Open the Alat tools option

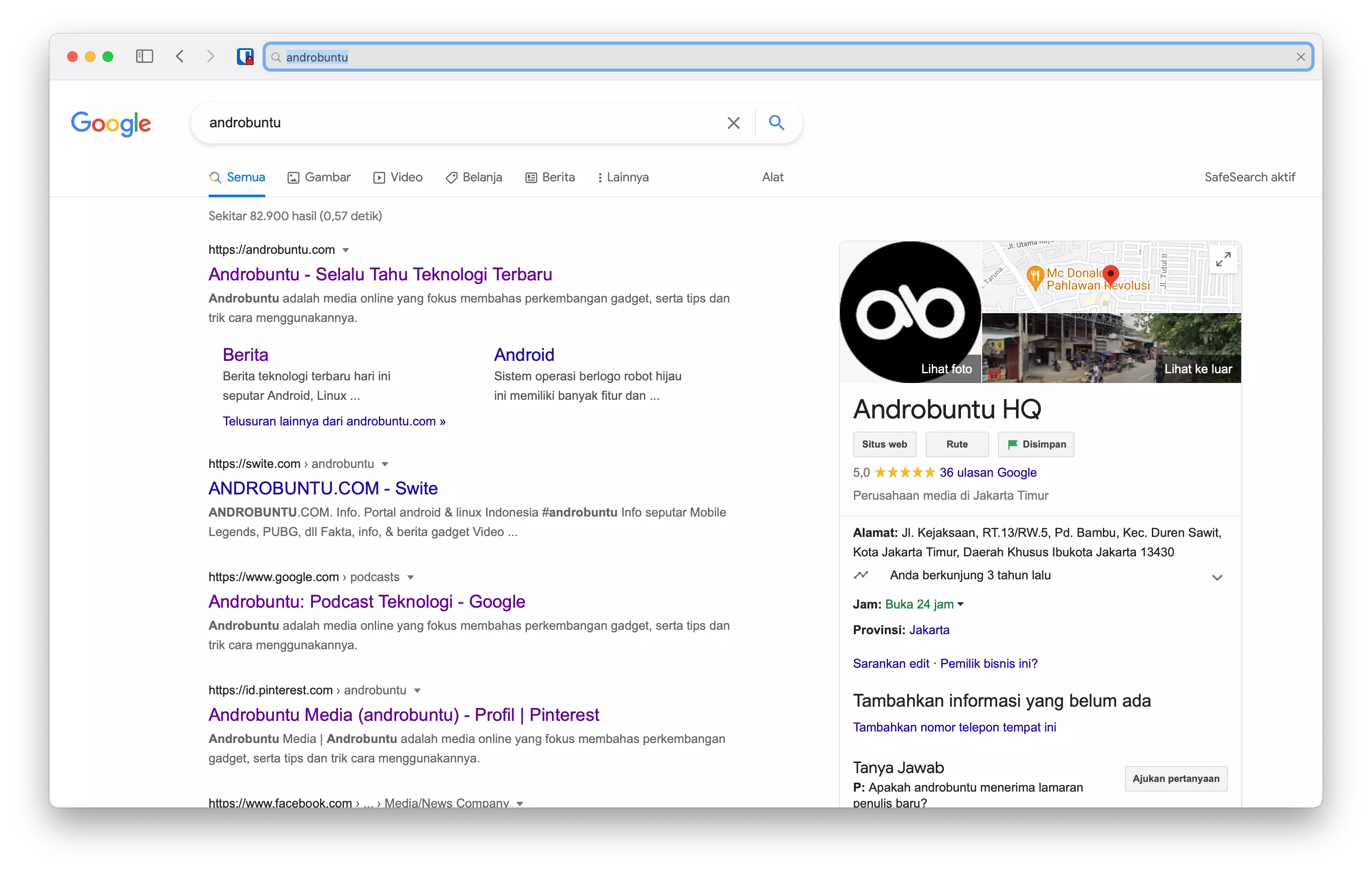tap(773, 177)
